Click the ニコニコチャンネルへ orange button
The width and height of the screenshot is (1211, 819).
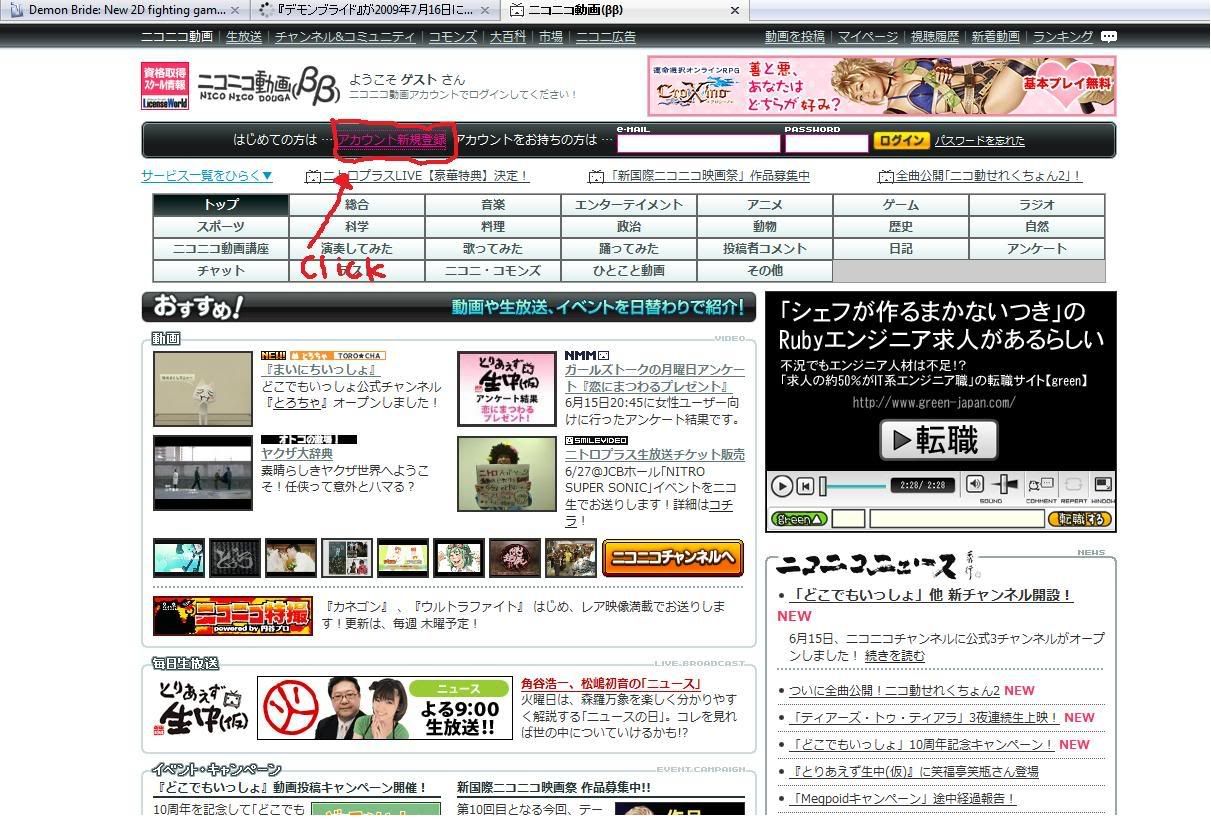tap(673, 557)
